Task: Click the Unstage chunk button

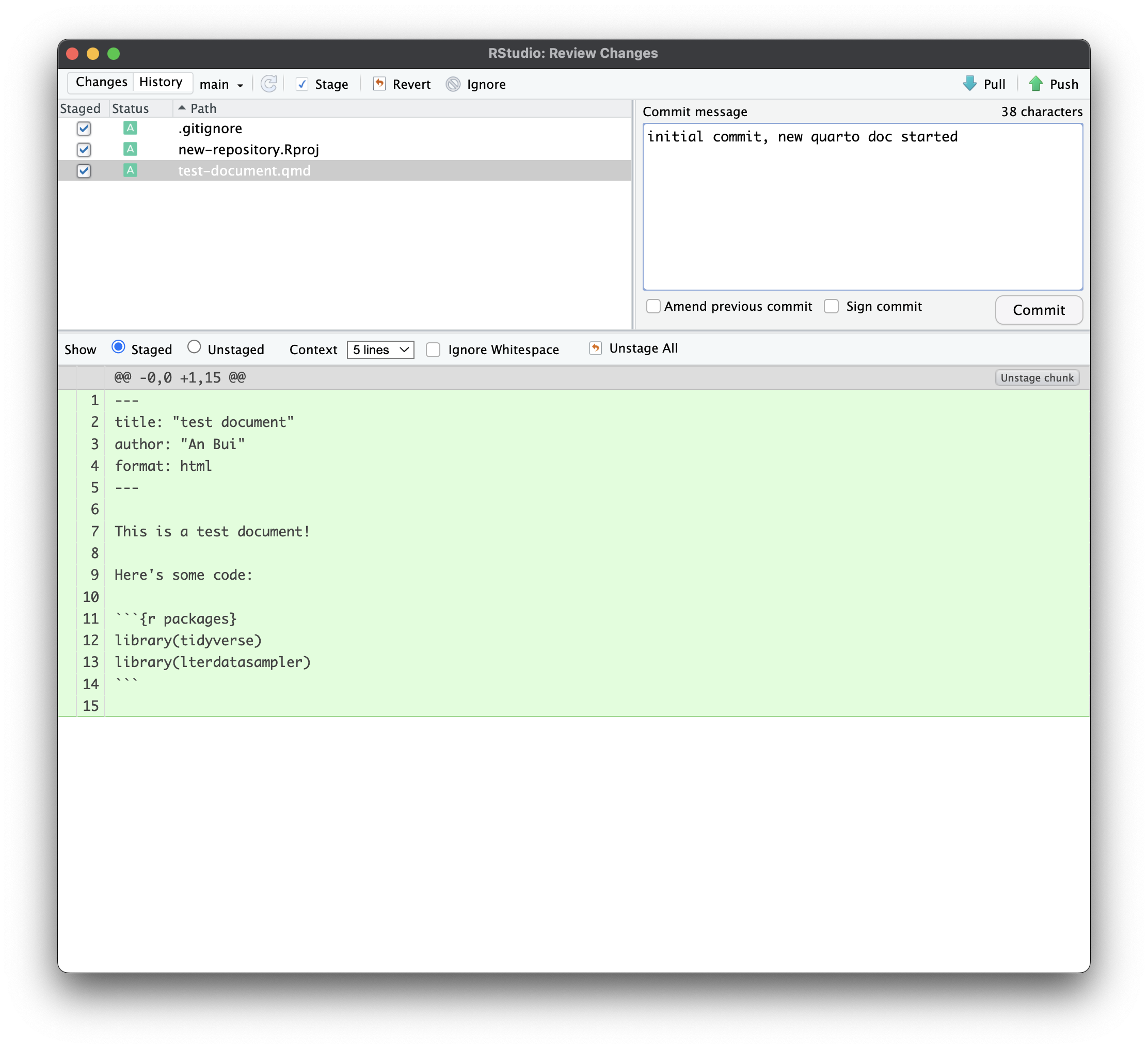Action: point(1037,377)
